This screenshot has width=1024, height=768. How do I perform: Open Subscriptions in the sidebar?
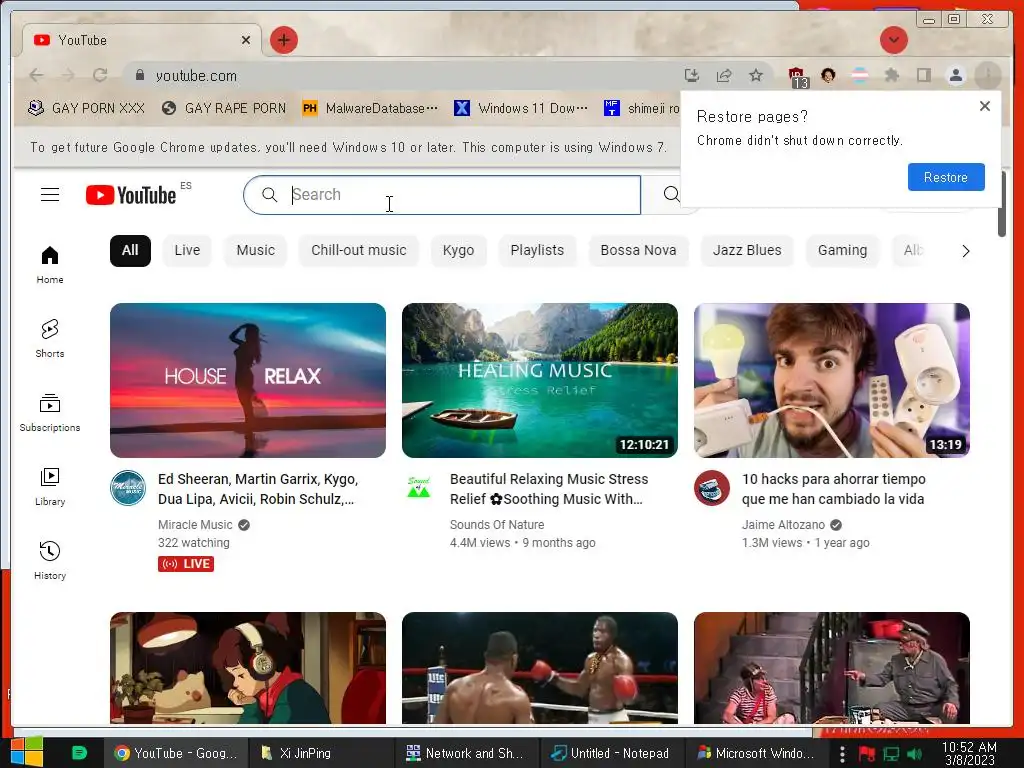pos(50,413)
